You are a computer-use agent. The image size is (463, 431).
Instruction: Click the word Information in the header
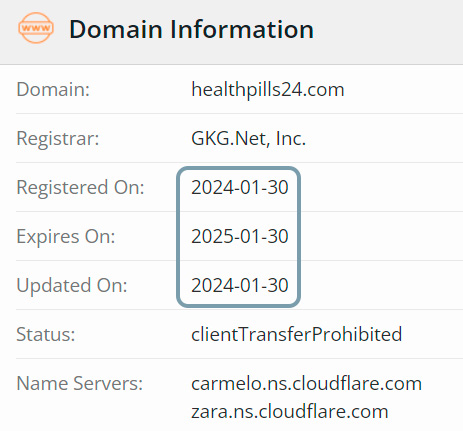click(242, 29)
